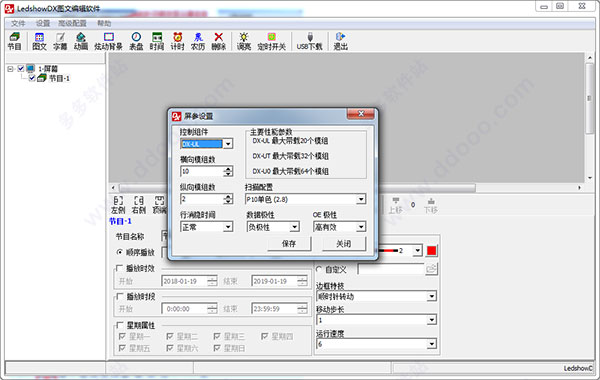Open the 控制组件 DX-UL dropdown
This screenshot has width=600, height=380.
pos(207,144)
